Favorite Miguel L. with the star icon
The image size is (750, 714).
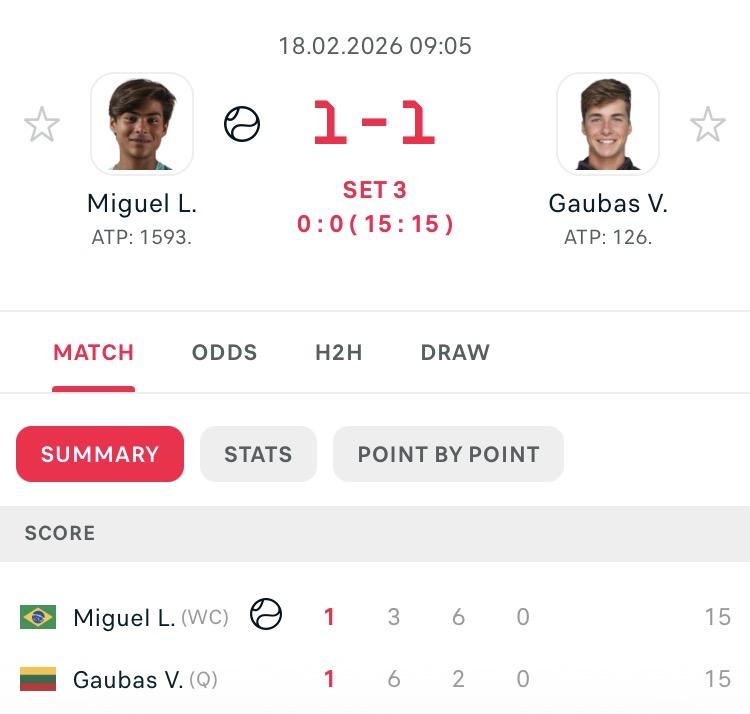(42, 125)
